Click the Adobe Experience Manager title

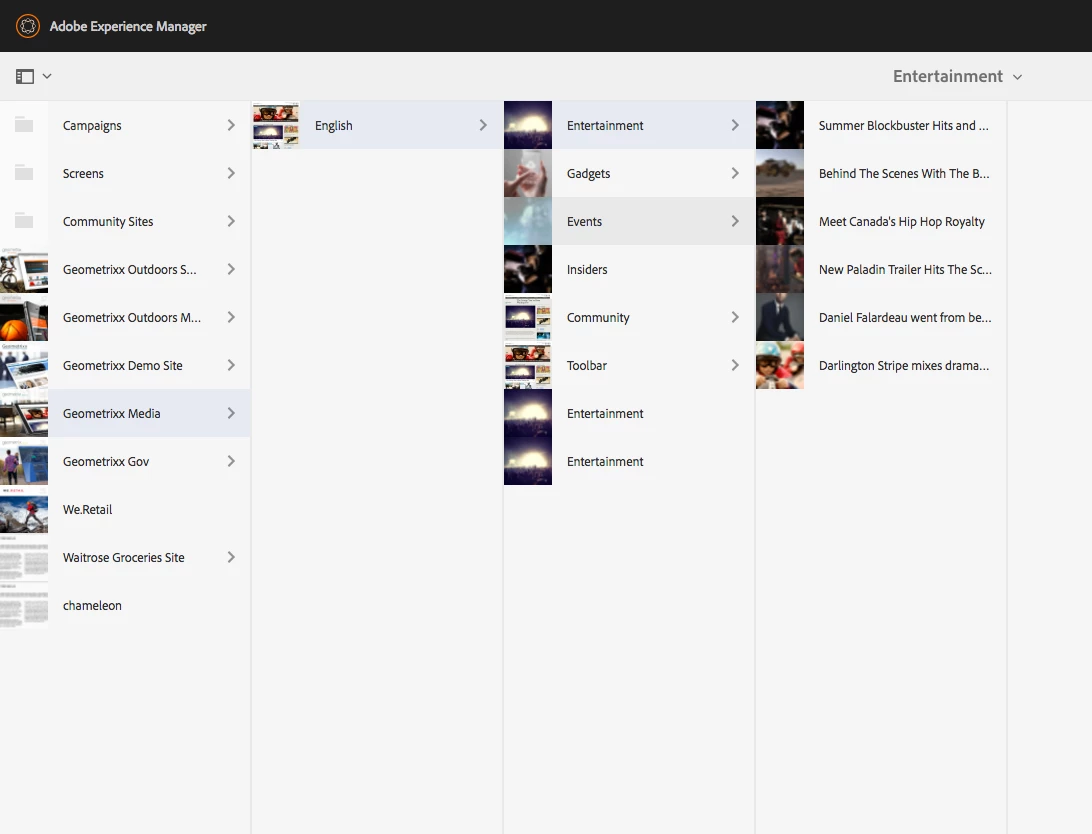click(128, 26)
